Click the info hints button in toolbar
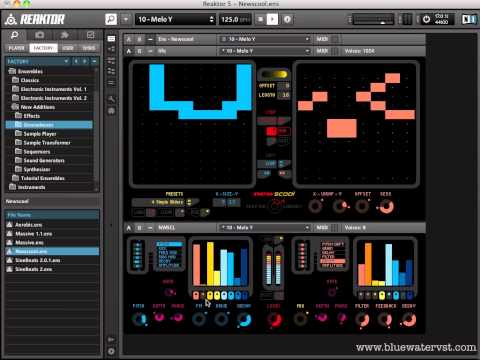This screenshot has width=480, height=360. click(x=287, y=19)
